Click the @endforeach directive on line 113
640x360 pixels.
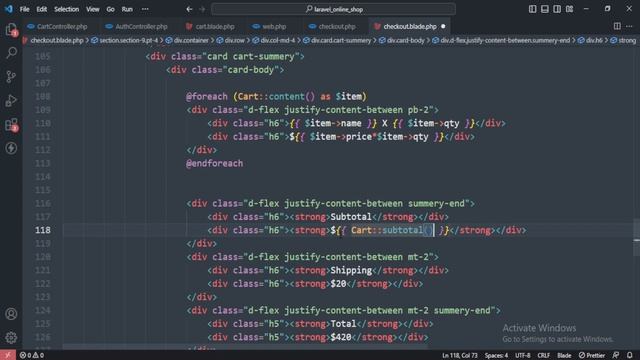tap(215, 164)
